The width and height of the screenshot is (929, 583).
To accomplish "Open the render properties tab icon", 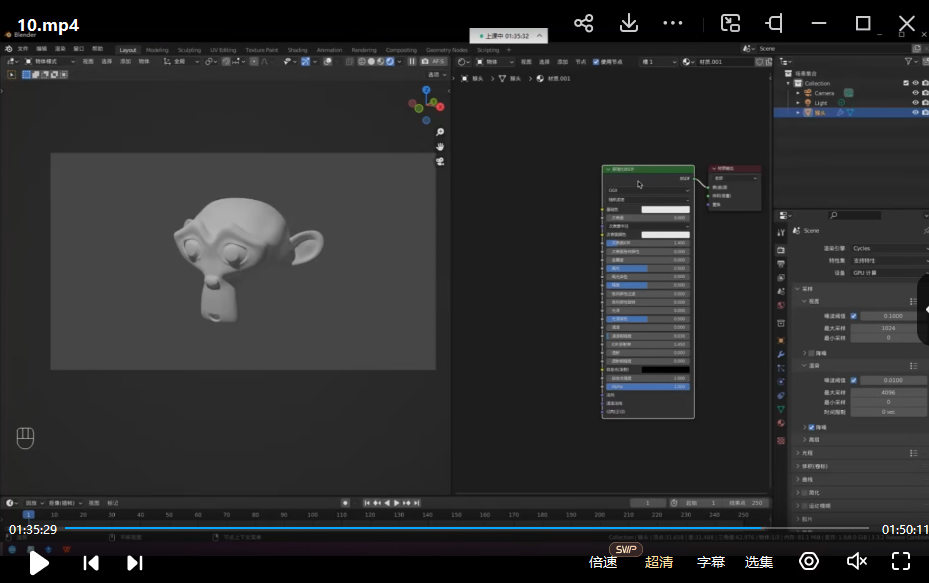I will click(x=781, y=249).
